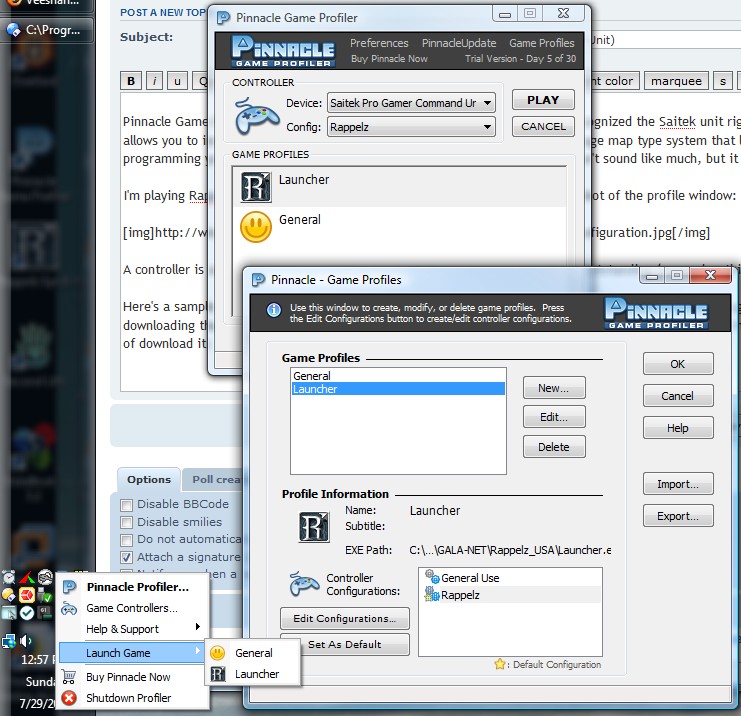Click the alarm clock tray icon
Screen dimensions: 741x716
pos(9,577)
